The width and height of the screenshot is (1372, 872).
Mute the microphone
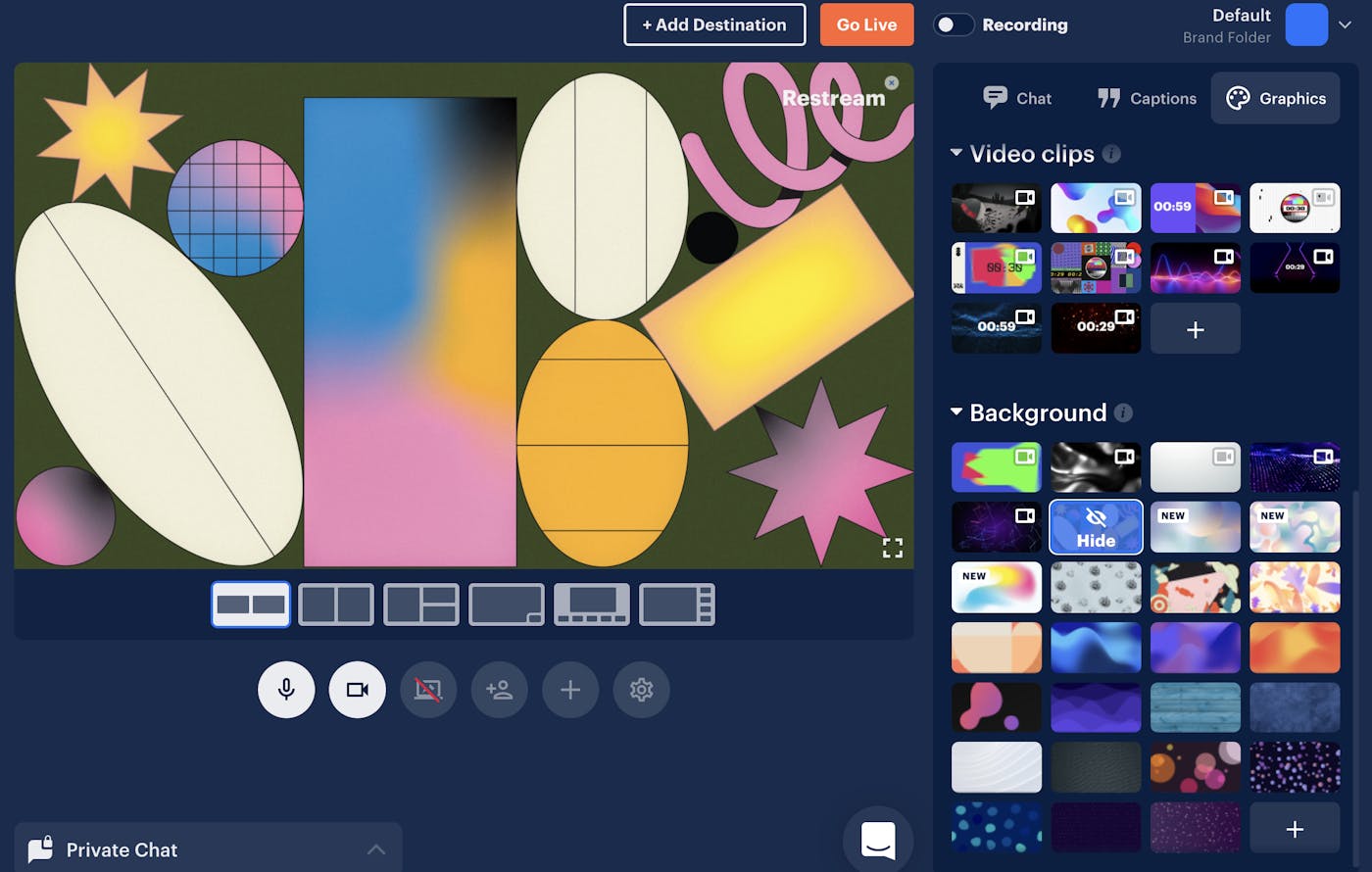coord(286,690)
